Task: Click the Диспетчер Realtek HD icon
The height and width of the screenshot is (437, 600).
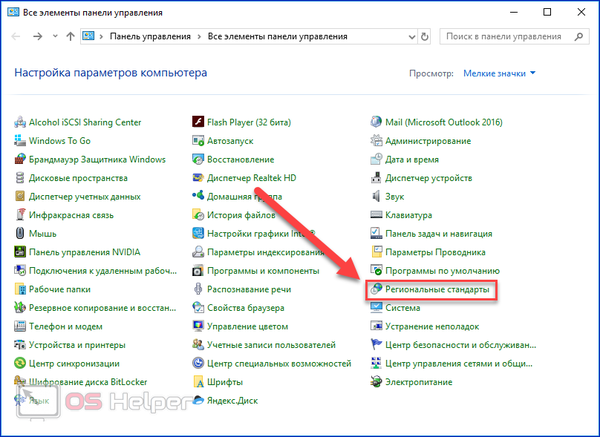Action: [198, 178]
